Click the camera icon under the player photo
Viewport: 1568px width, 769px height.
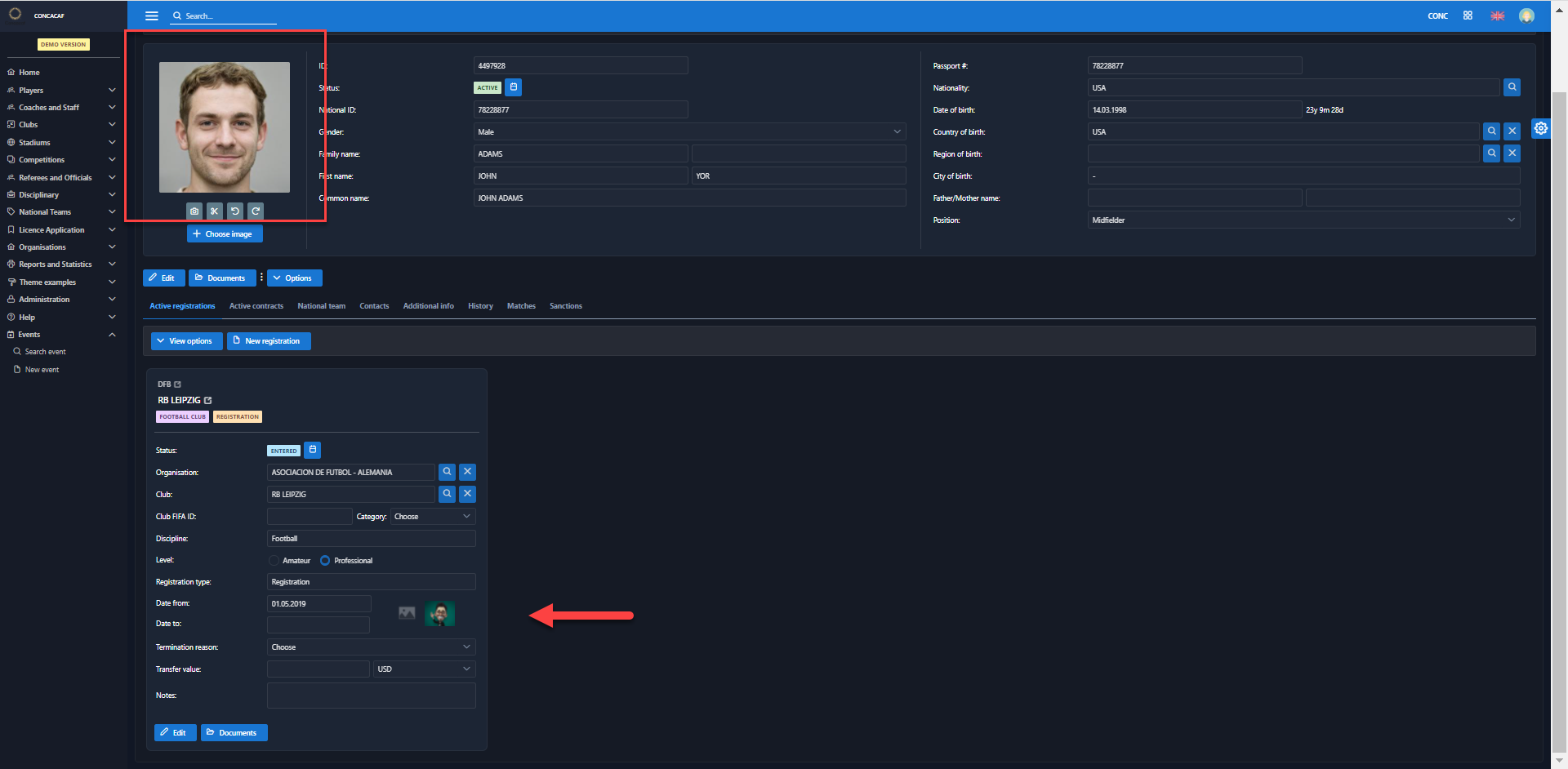pos(194,211)
